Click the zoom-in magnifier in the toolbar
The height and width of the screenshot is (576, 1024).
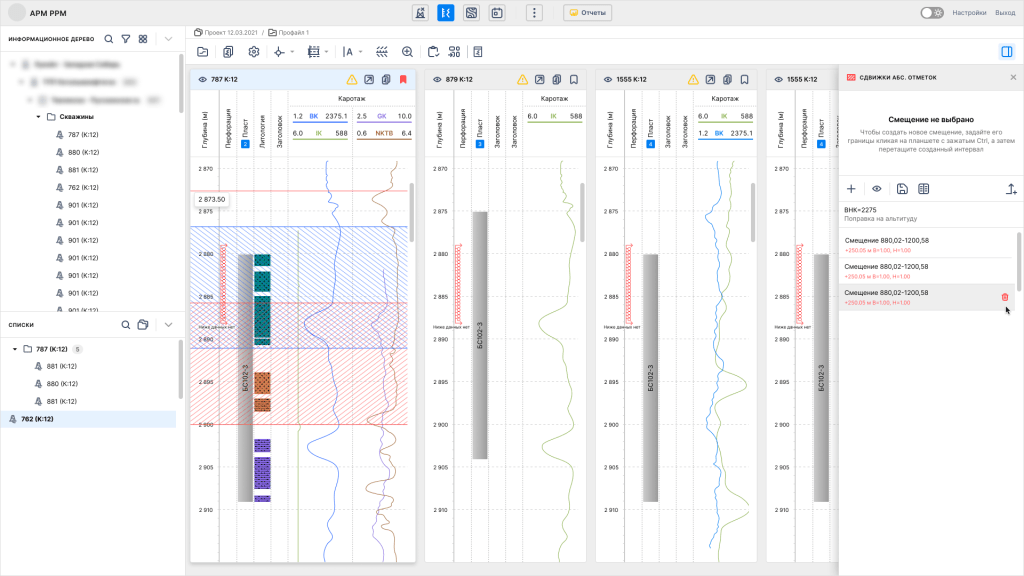point(407,51)
